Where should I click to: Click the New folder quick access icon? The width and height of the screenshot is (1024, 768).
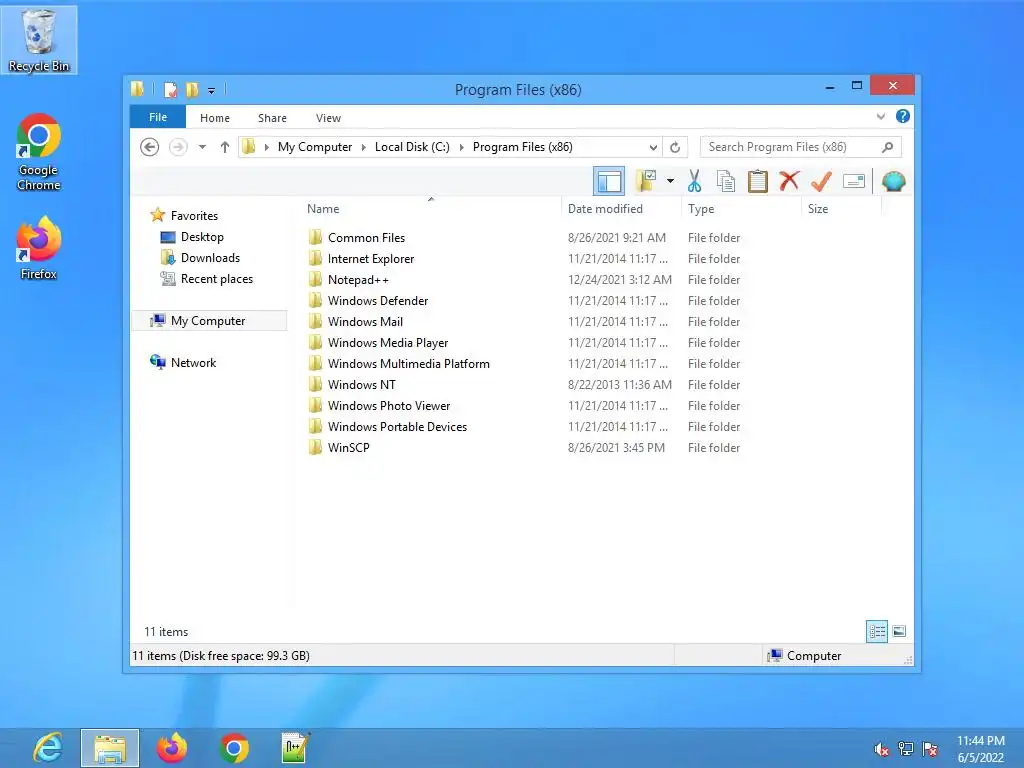coord(191,89)
